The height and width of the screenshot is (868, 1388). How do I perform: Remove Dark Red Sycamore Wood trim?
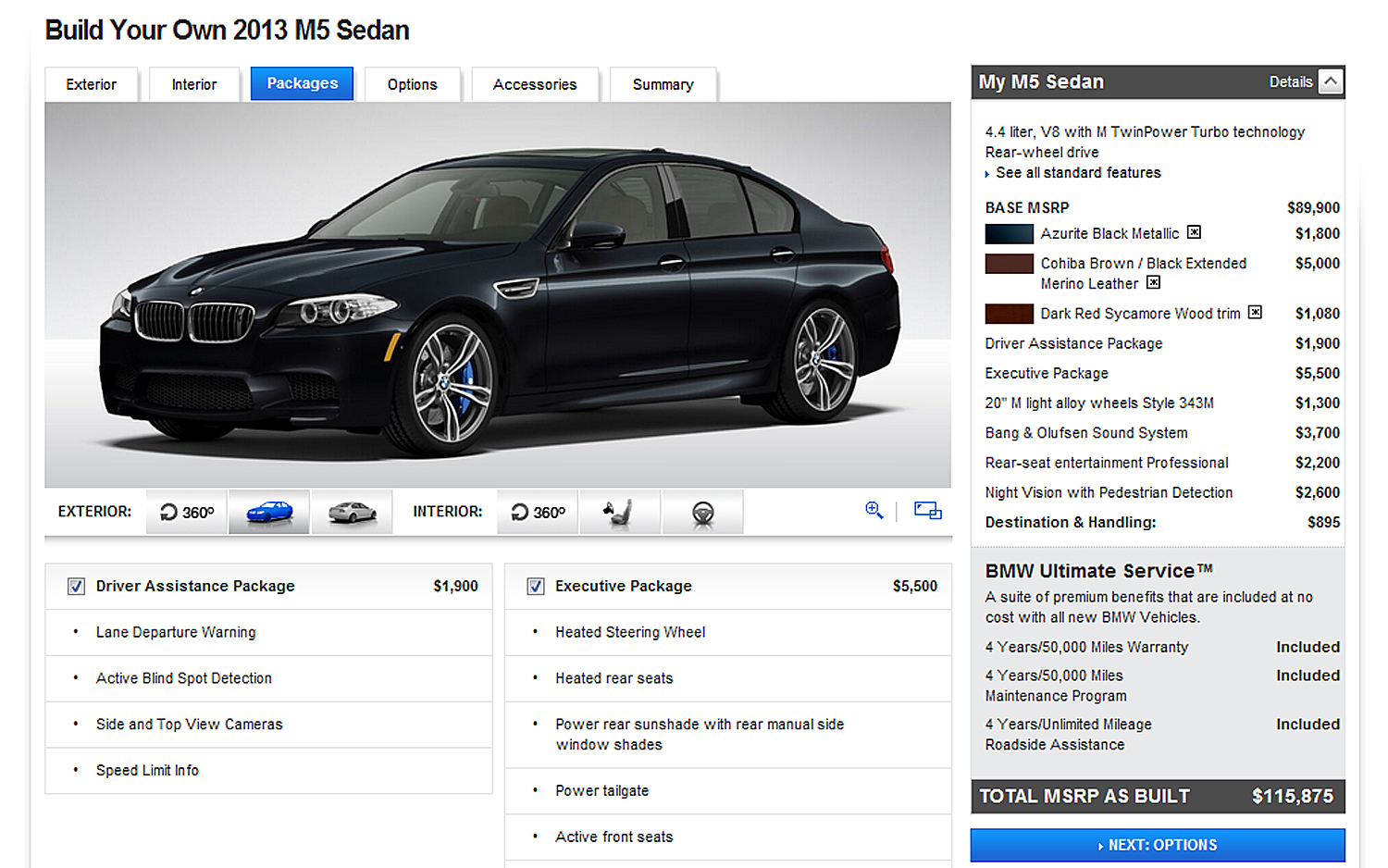pos(1255,313)
